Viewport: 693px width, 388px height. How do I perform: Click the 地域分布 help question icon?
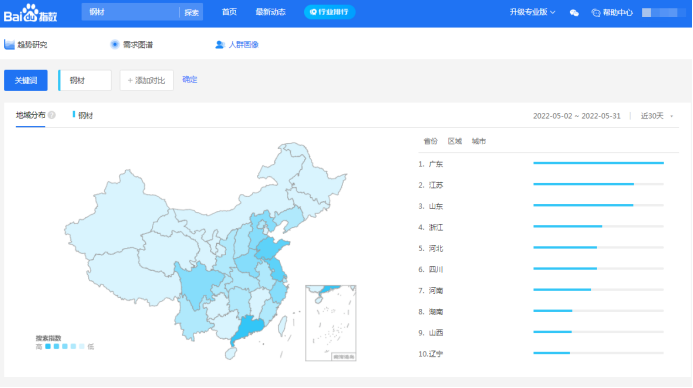[52, 115]
